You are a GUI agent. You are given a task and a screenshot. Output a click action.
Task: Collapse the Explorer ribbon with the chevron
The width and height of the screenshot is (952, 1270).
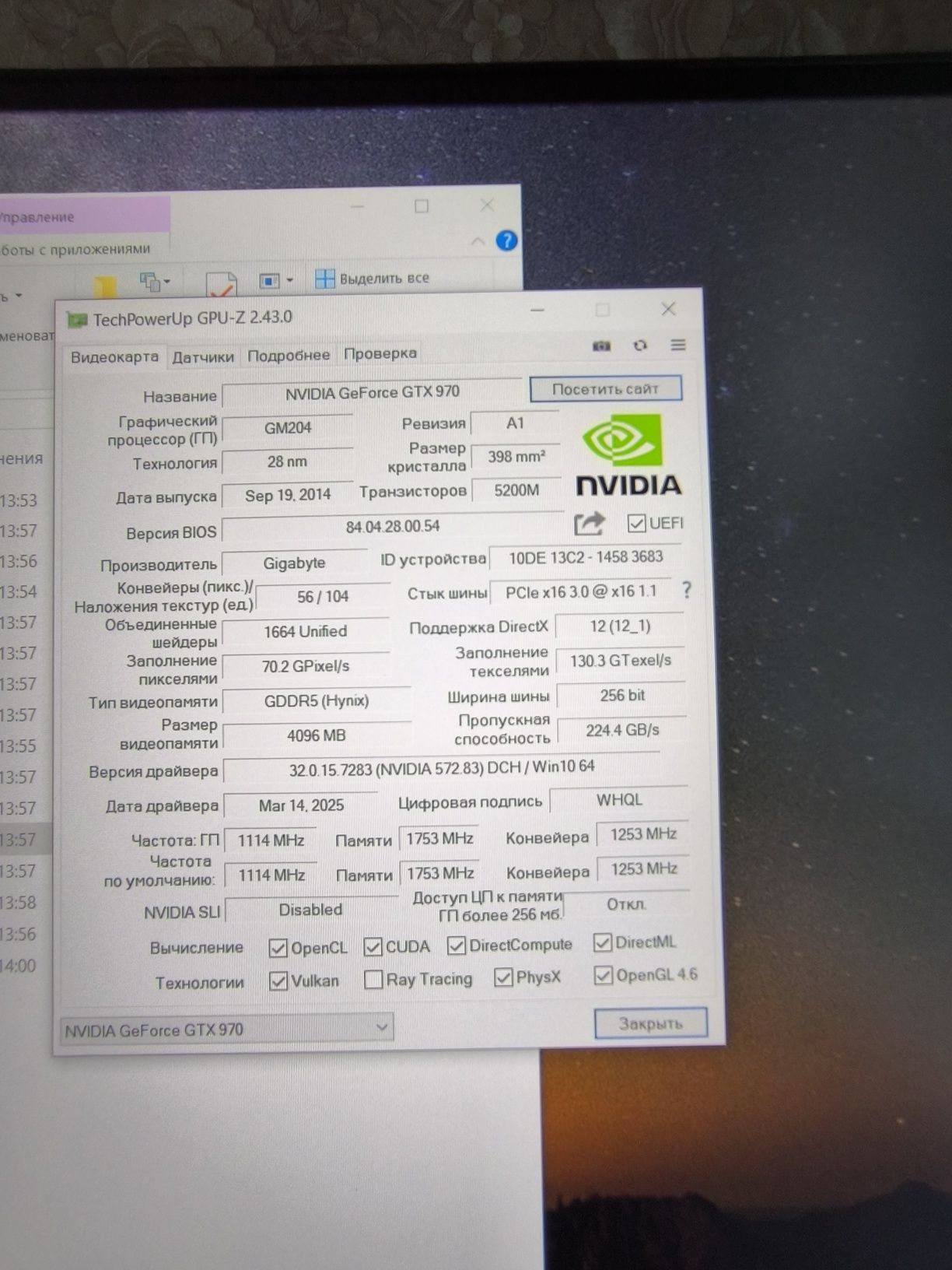pos(478,242)
